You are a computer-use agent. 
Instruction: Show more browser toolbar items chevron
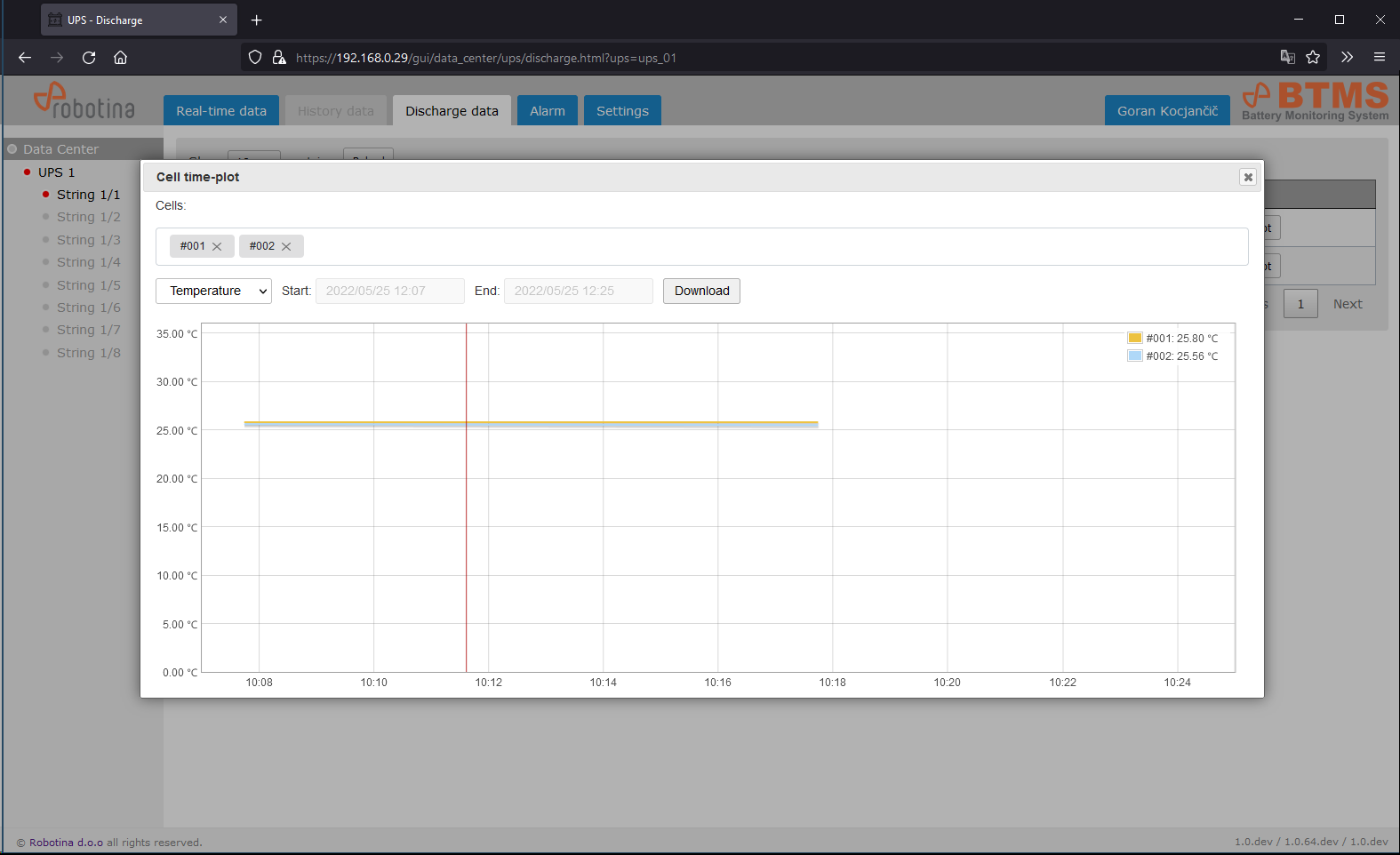(x=1347, y=58)
